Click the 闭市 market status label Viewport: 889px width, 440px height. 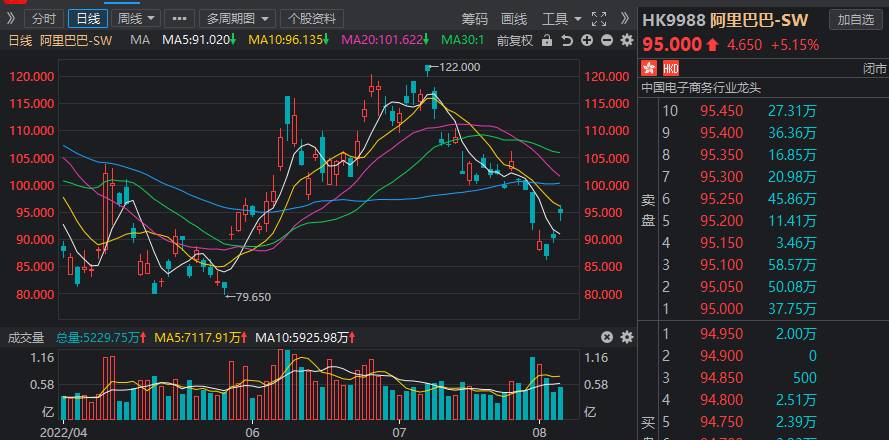(874, 69)
